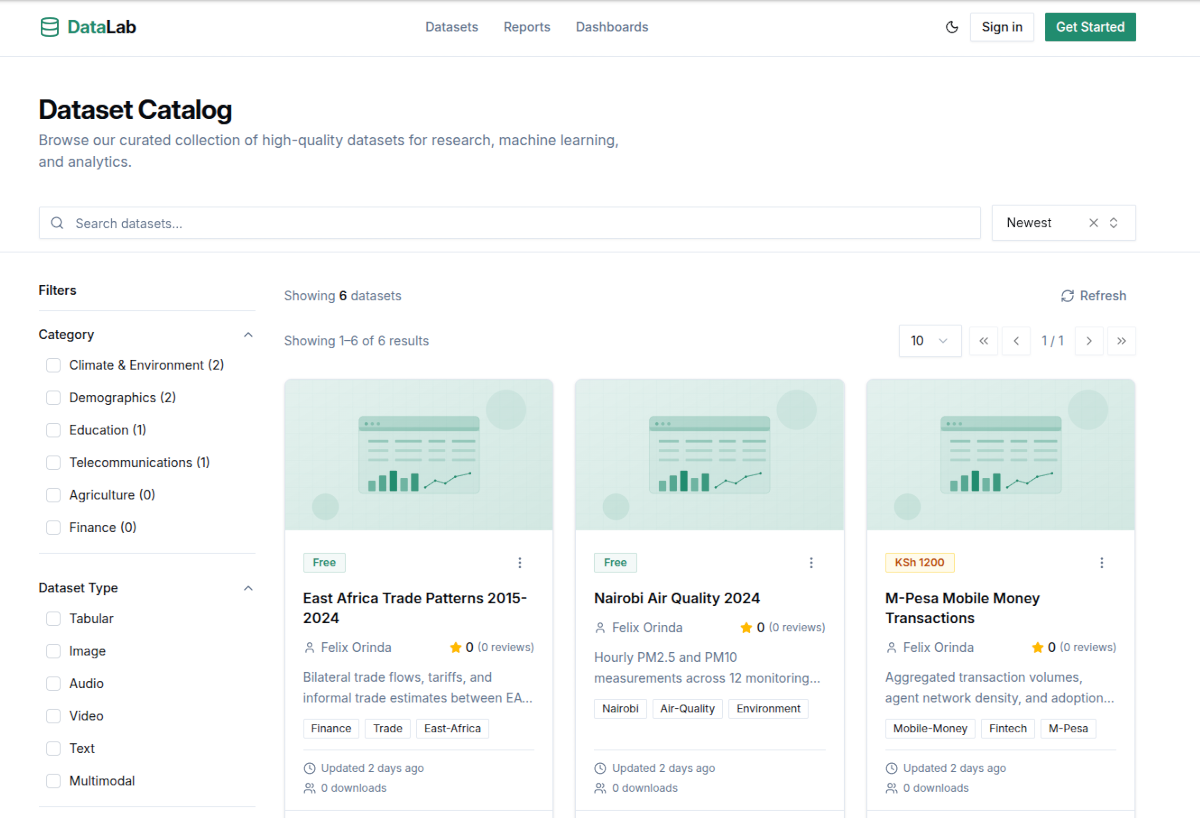The height and width of the screenshot is (818, 1200).
Task: Click author icon on Nairobi Air Quality card
Action: click(x=600, y=628)
